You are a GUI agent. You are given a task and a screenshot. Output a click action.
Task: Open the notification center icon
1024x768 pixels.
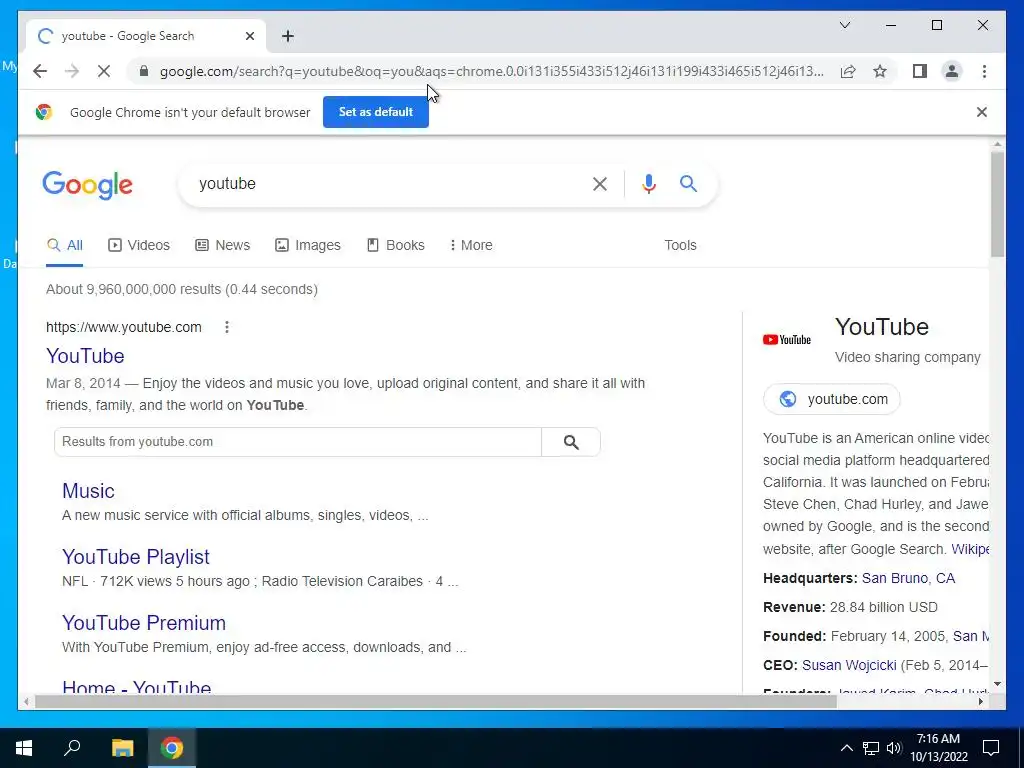tap(991, 748)
